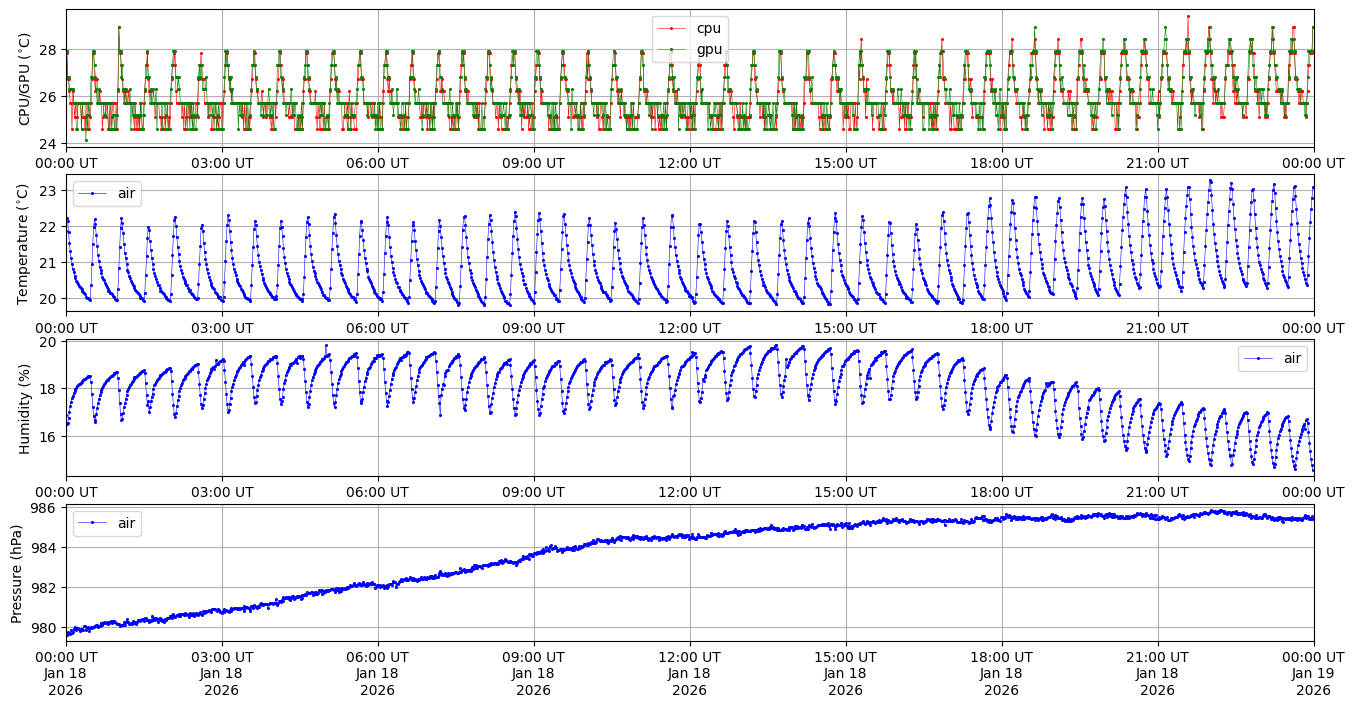Click the CPU/GPU (°C) y-axis label
The width and height of the screenshot is (1354, 707).
click(25, 79)
